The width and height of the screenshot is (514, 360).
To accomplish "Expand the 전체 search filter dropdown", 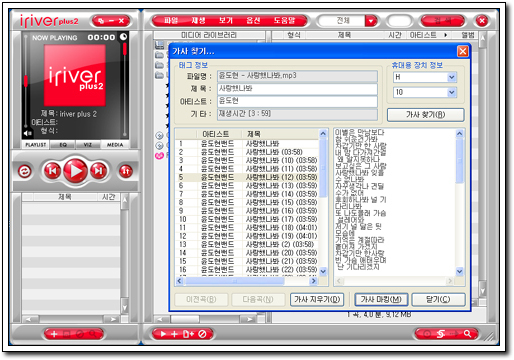I will (x=371, y=21).
